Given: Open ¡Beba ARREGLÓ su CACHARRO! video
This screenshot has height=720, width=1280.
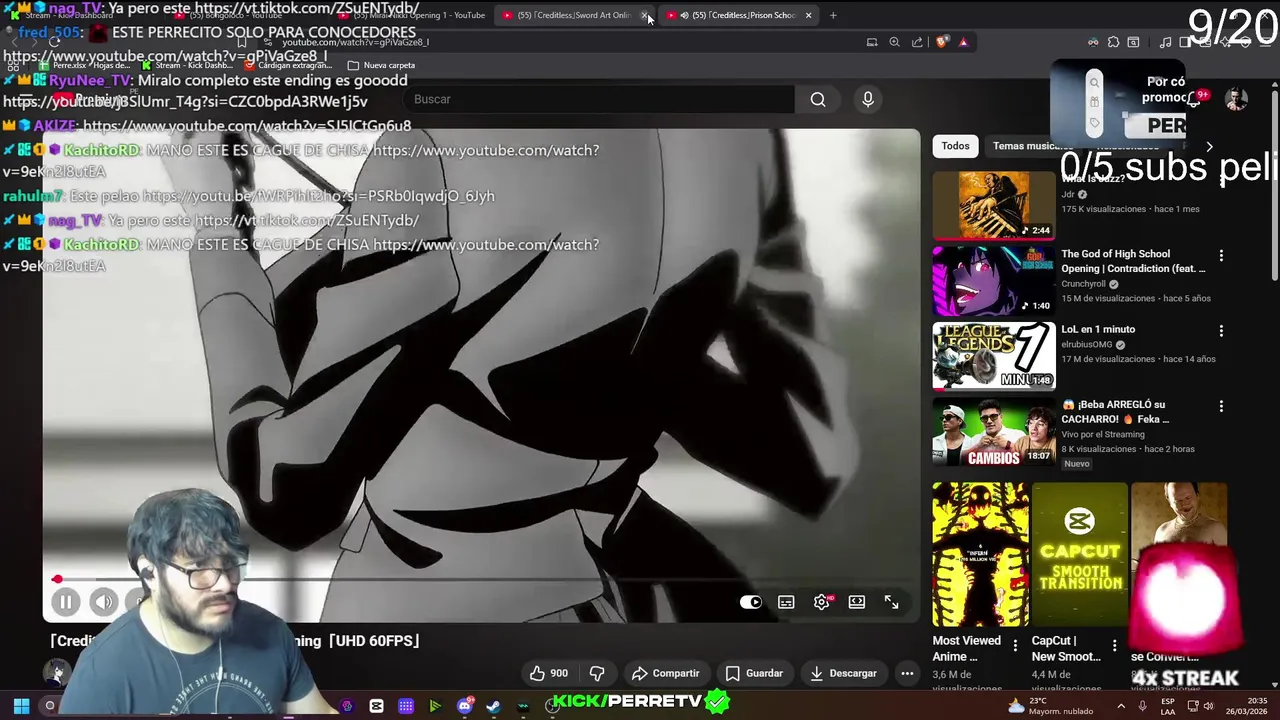Looking at the screenshot, I should tap(993, 432).
